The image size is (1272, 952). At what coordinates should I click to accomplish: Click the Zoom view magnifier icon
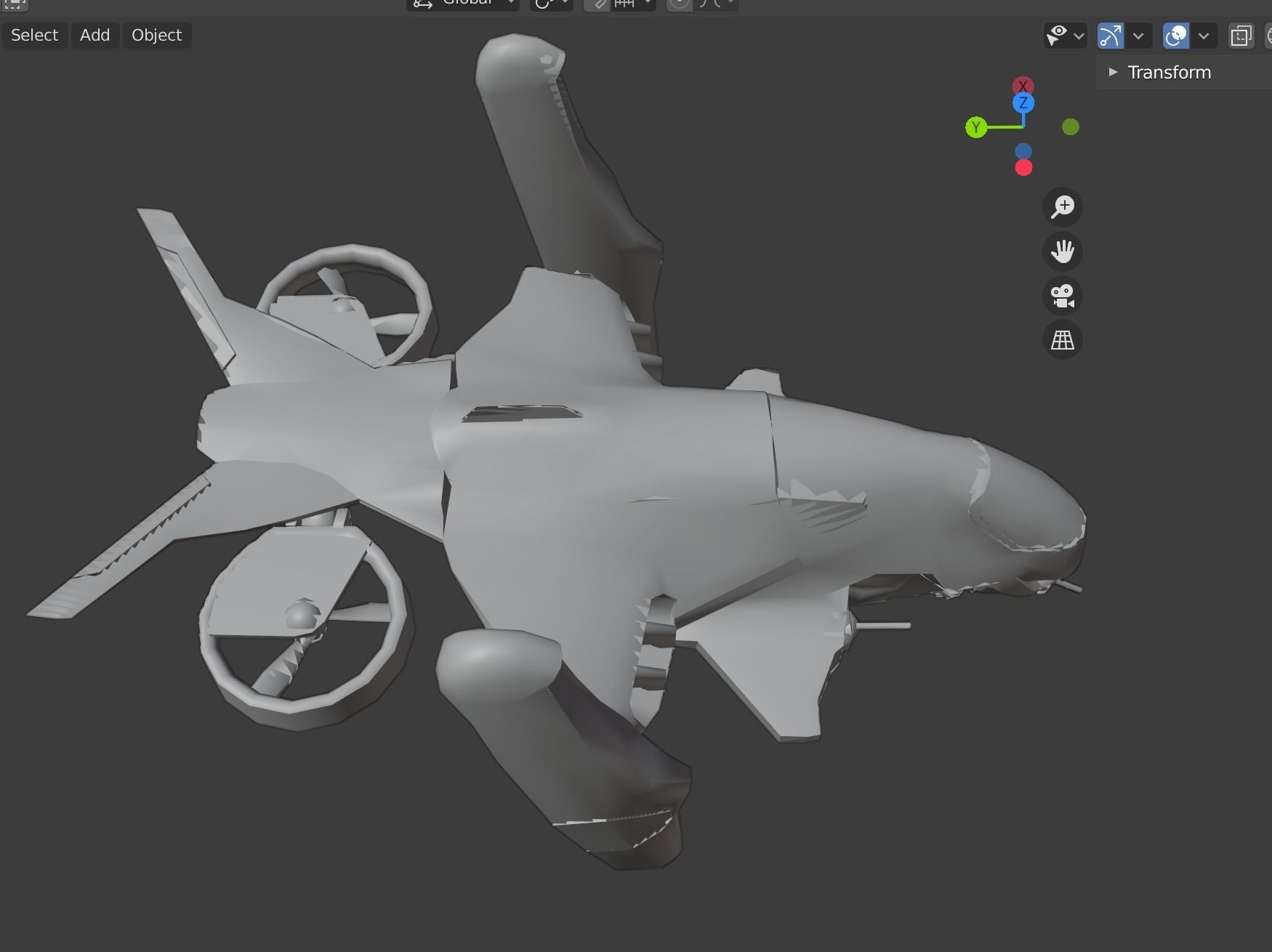(x=1063, y=207)
